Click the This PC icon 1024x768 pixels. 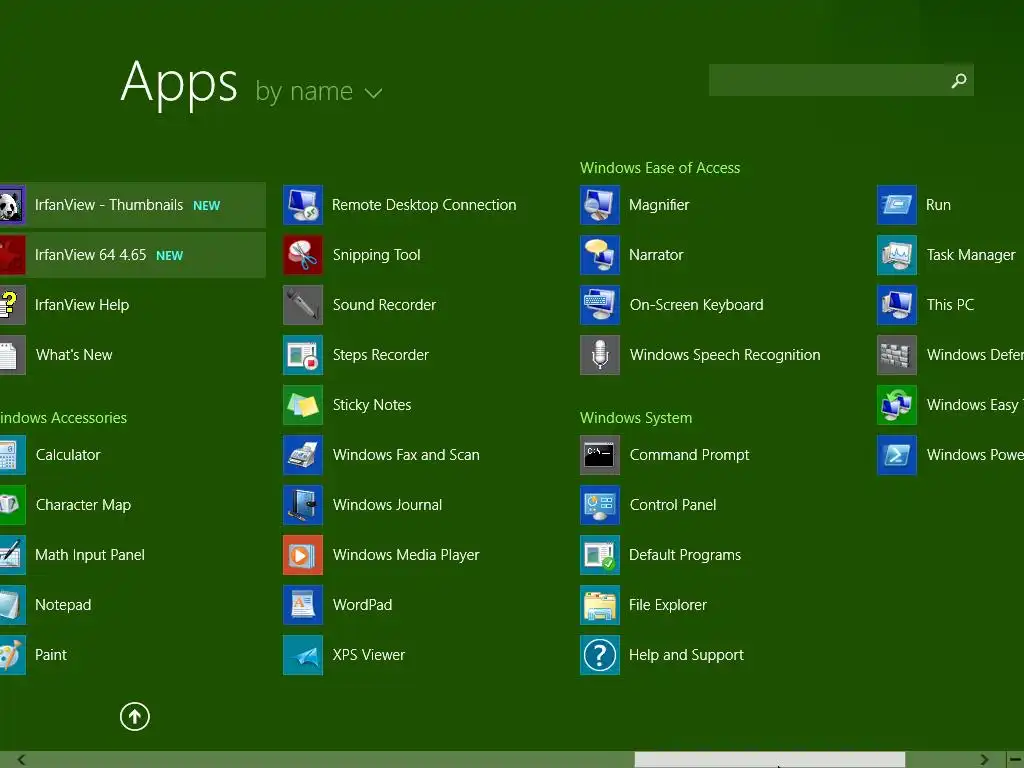897,305
